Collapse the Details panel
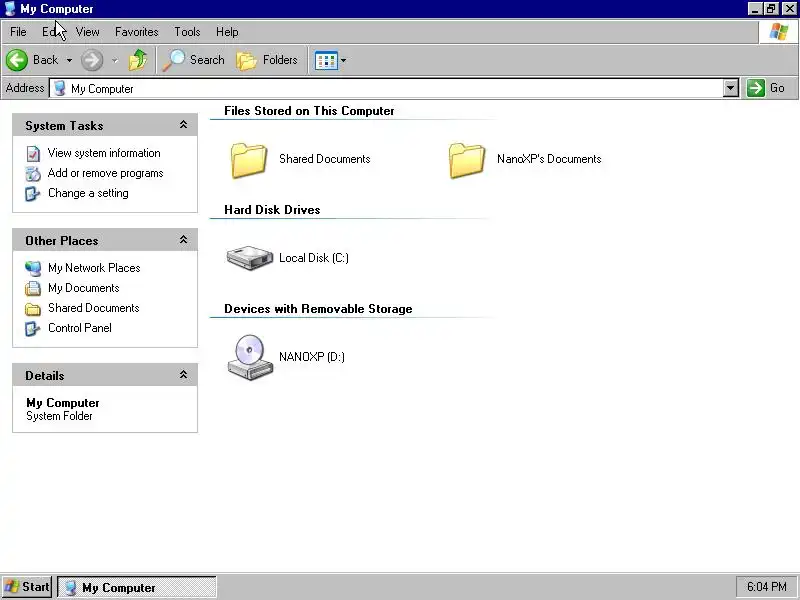Image resolution: width=800 pixels, height=600 pixels. 183,375
